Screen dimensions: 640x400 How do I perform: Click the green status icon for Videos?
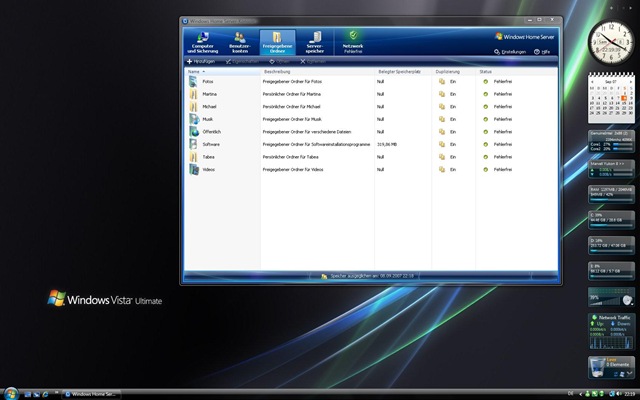click(x=485, y=169)
